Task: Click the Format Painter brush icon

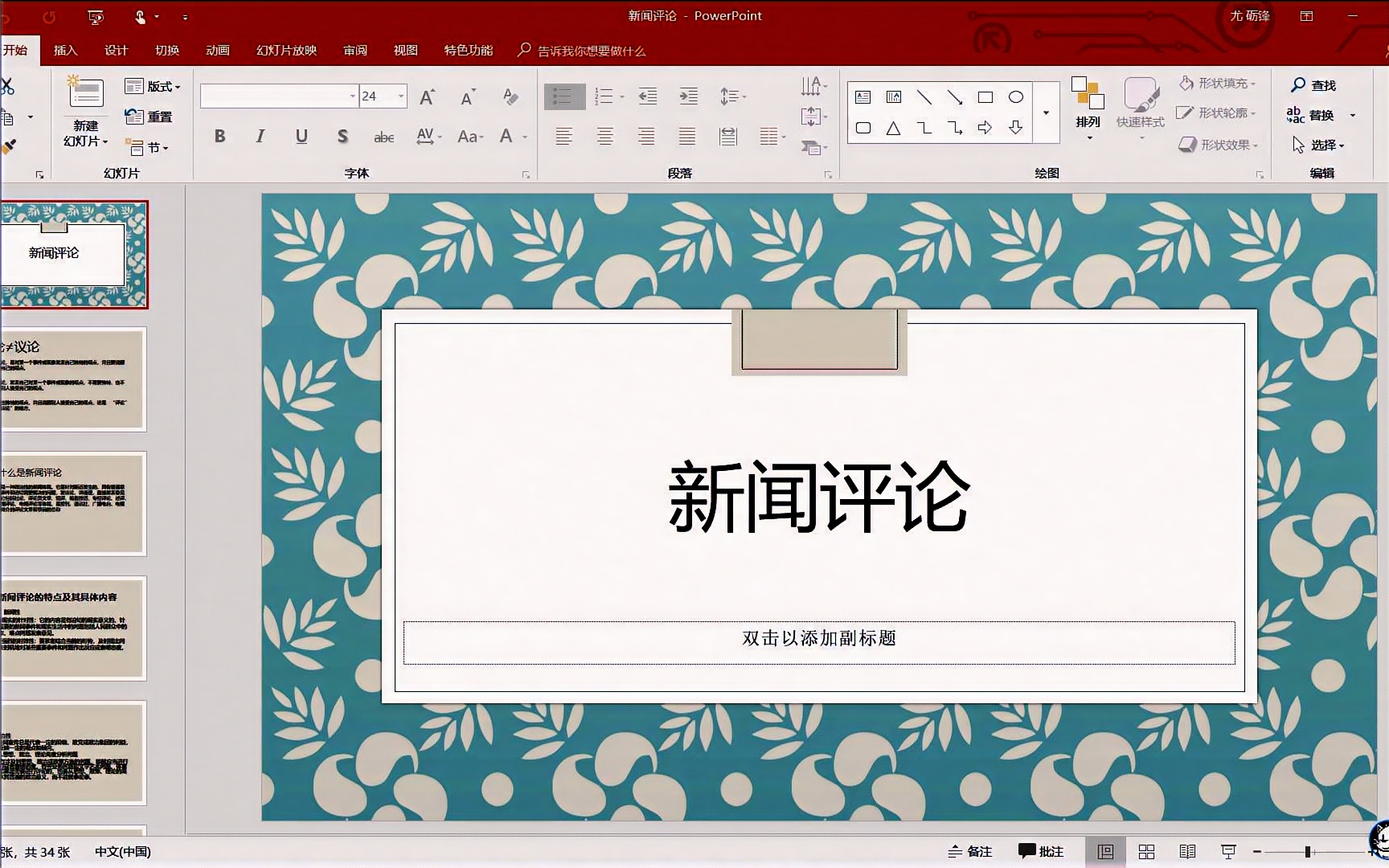Action: point(9,146)
